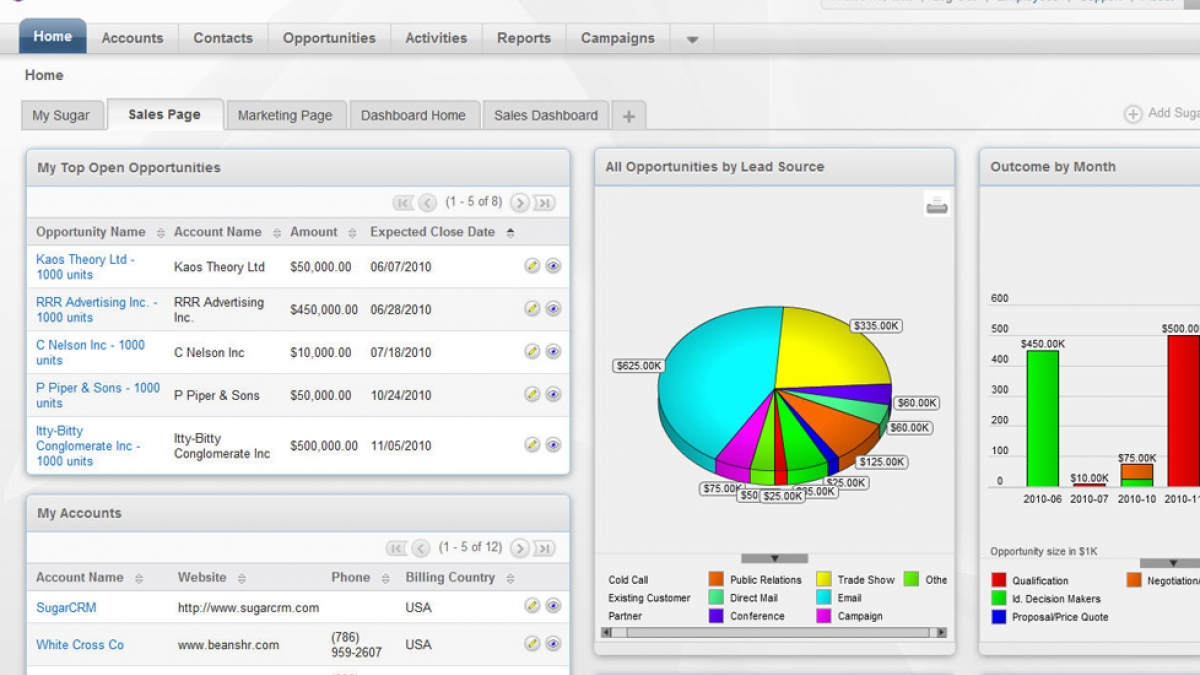Go to first page of My Accounts list

coord(397,548)
